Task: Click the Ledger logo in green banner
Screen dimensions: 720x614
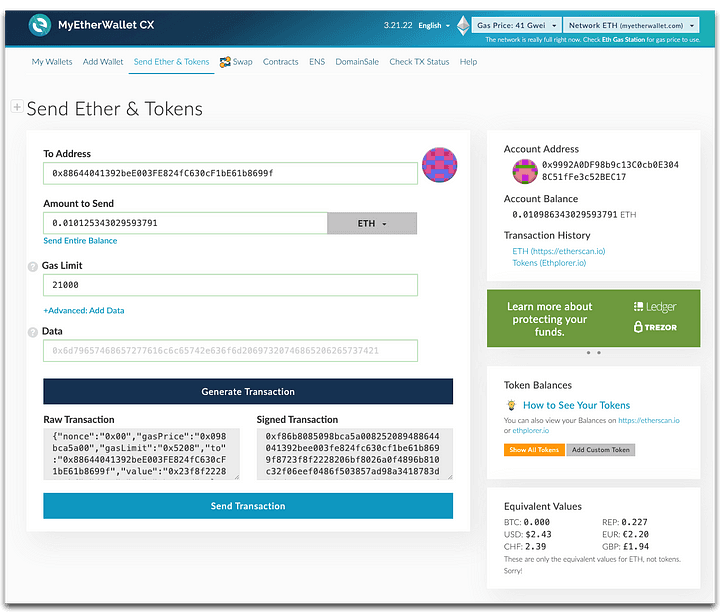Action: 655,307
